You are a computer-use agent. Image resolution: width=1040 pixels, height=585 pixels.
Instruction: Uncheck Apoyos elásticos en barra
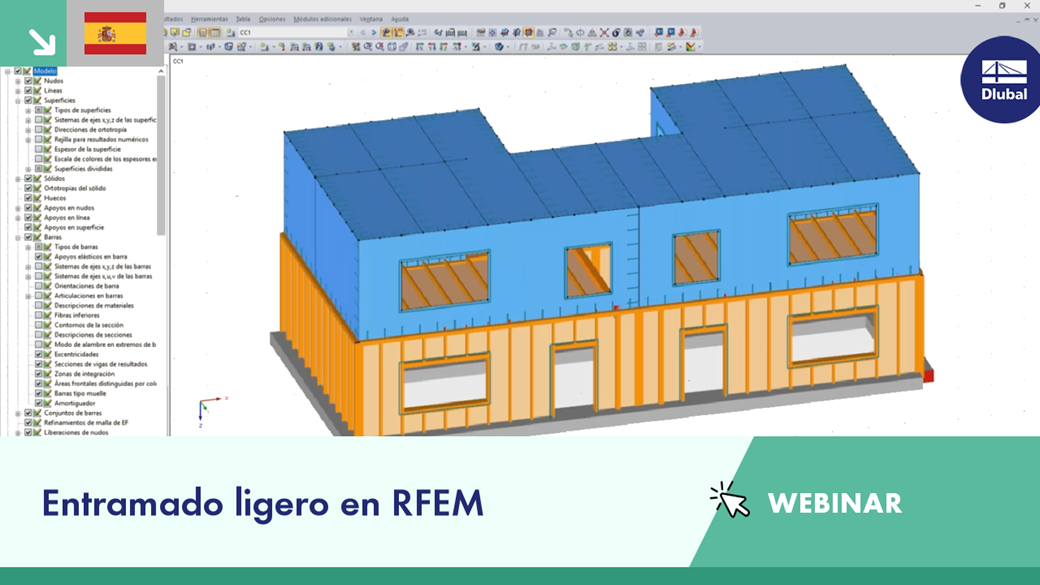38,257
